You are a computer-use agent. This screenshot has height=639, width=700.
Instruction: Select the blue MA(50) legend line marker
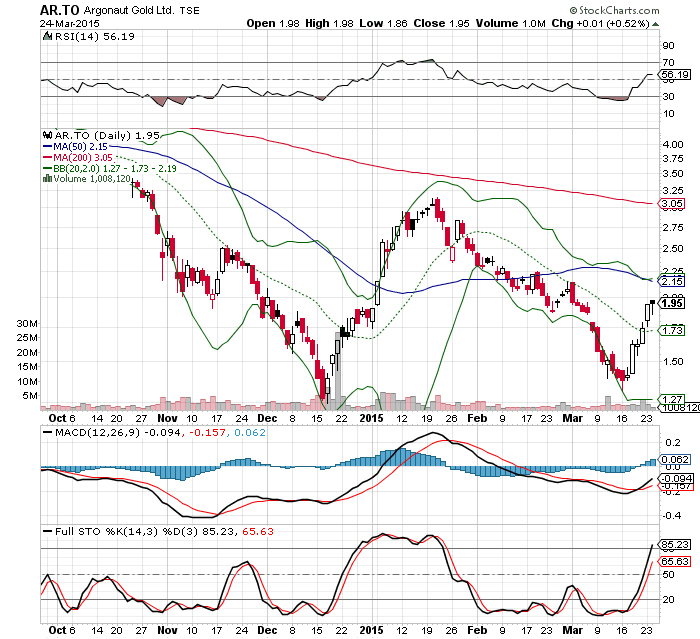(x=47, y=146)
